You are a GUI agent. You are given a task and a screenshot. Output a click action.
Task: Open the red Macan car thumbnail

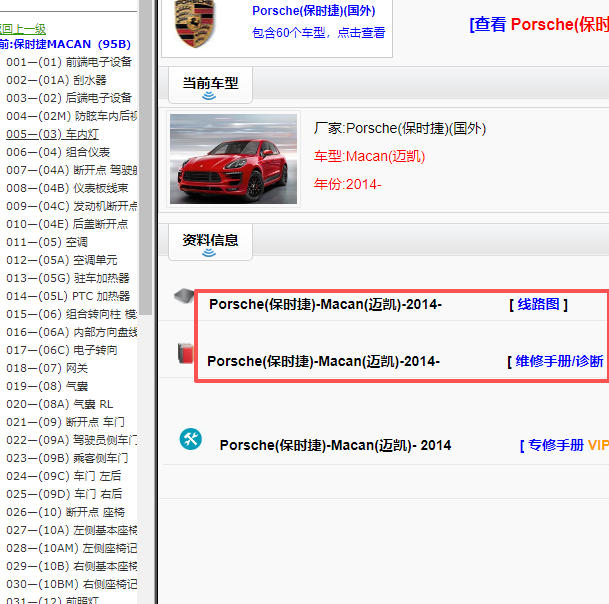[x=233, y=158]
